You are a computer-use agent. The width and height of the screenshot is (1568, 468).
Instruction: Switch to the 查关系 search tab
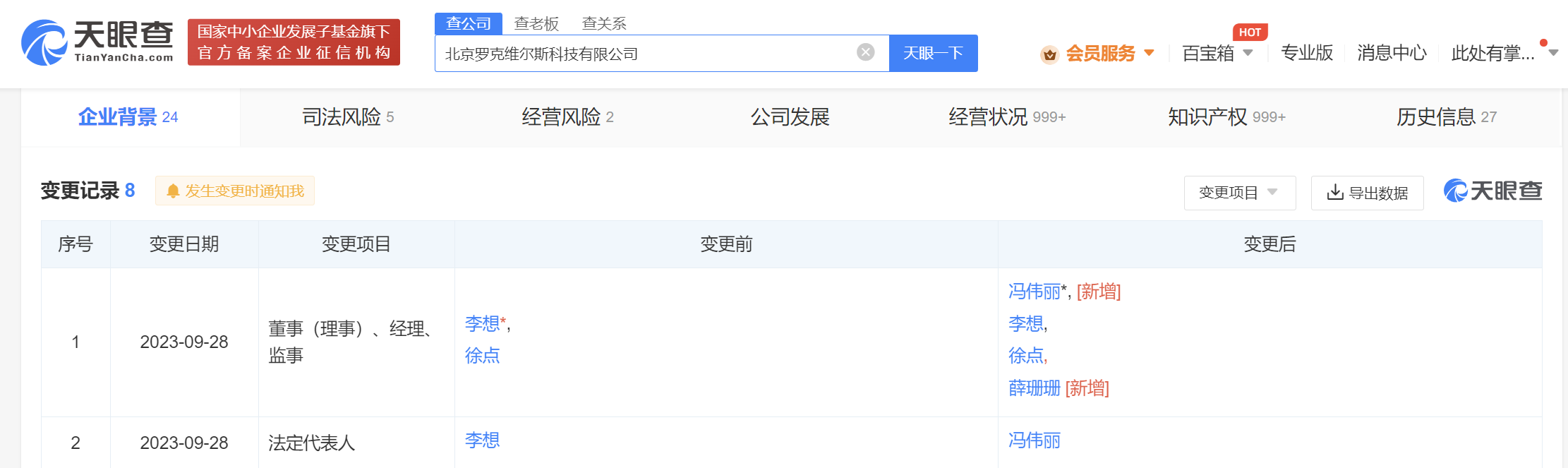point(604,23)
